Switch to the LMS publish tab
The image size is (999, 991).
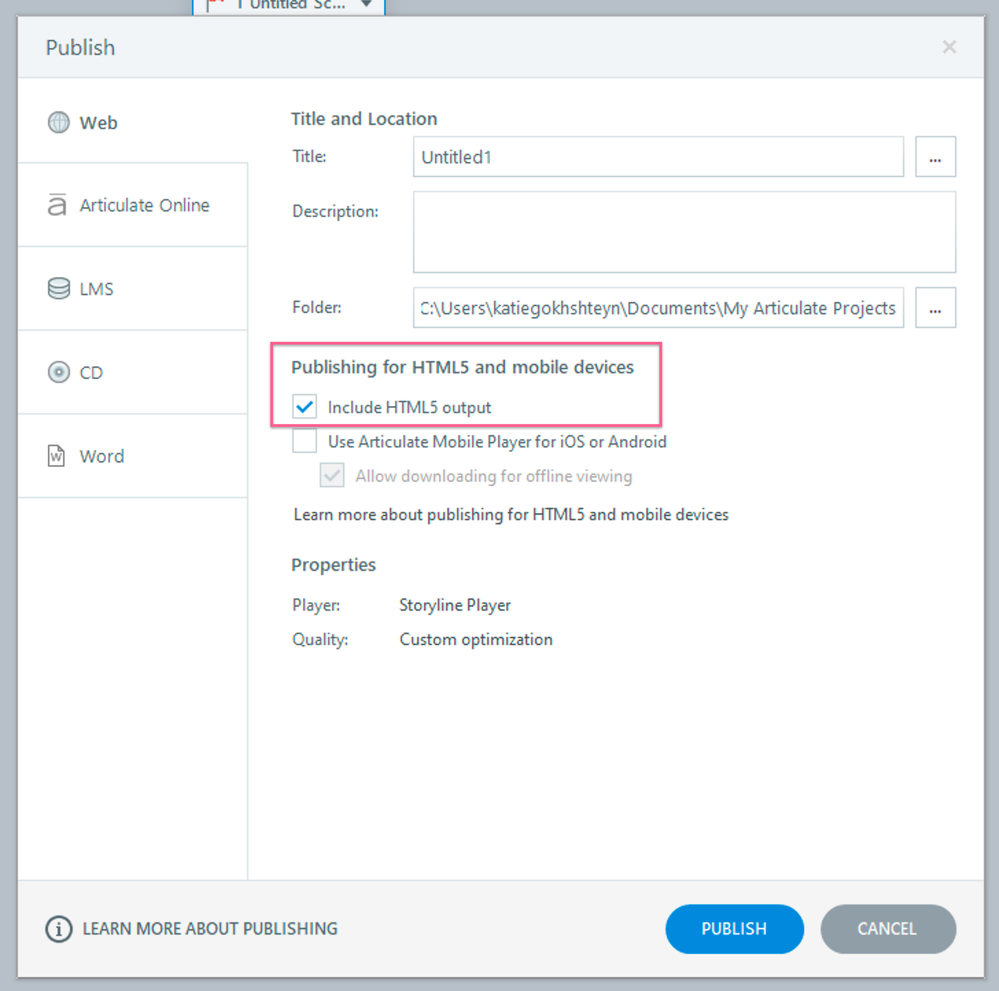pos(133,289)
